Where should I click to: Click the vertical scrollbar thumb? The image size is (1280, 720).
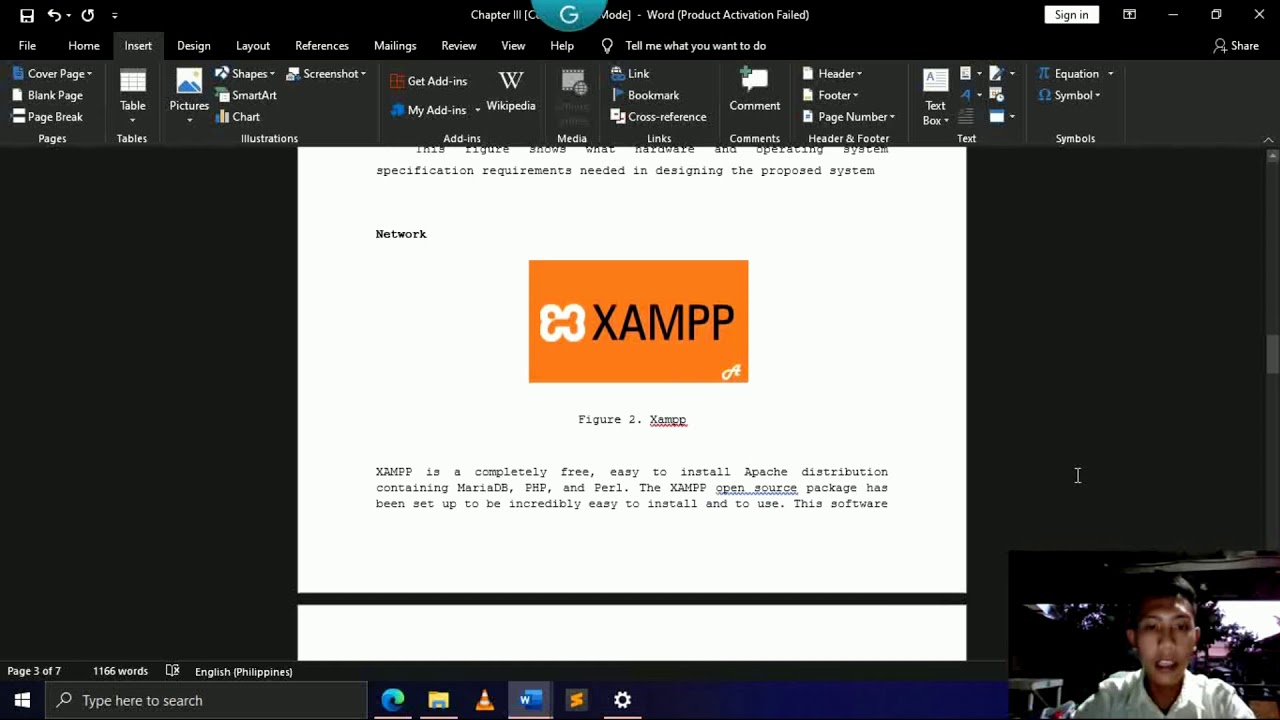click(1272, 354)
